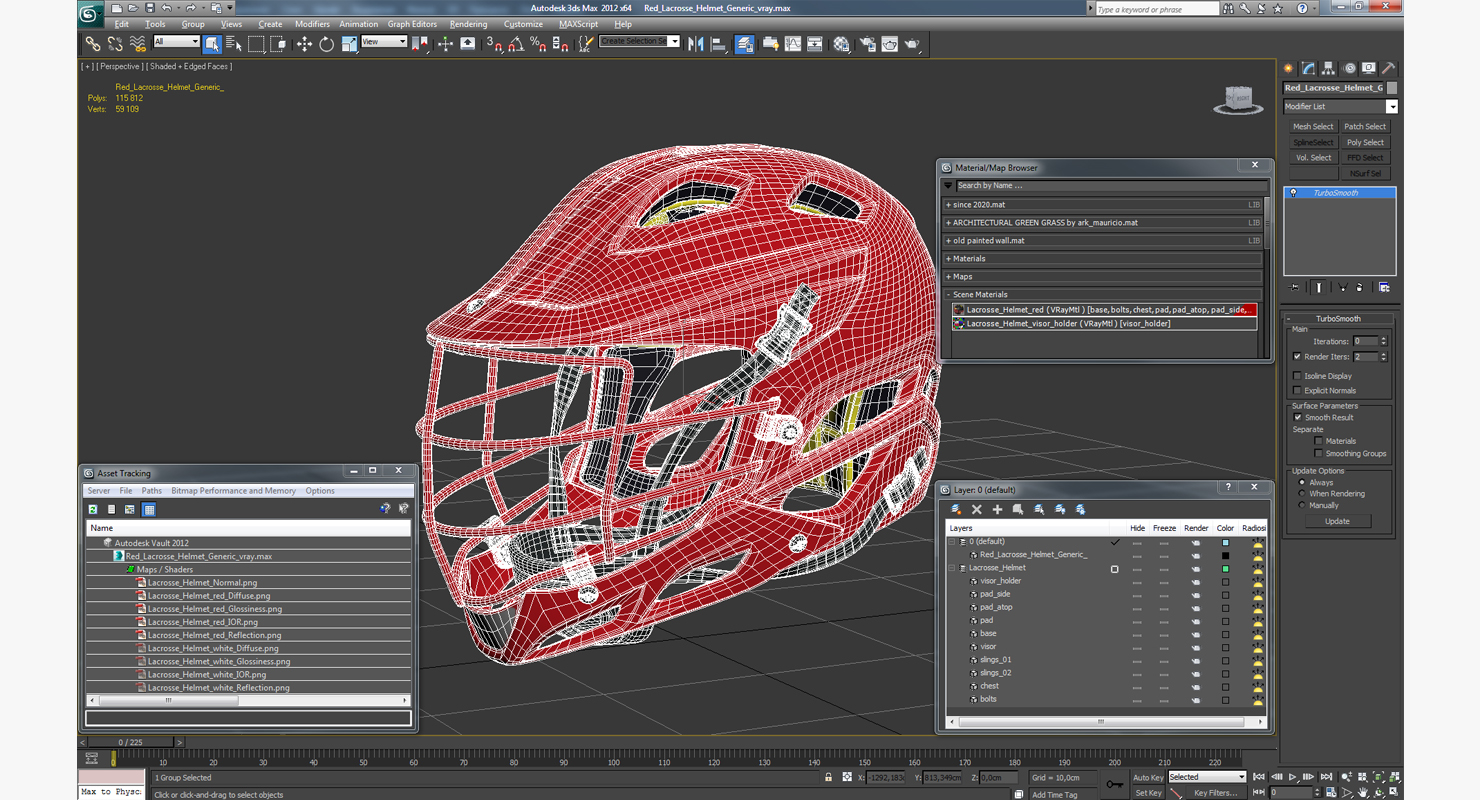Click the Search by Name field

point(1110,186)
